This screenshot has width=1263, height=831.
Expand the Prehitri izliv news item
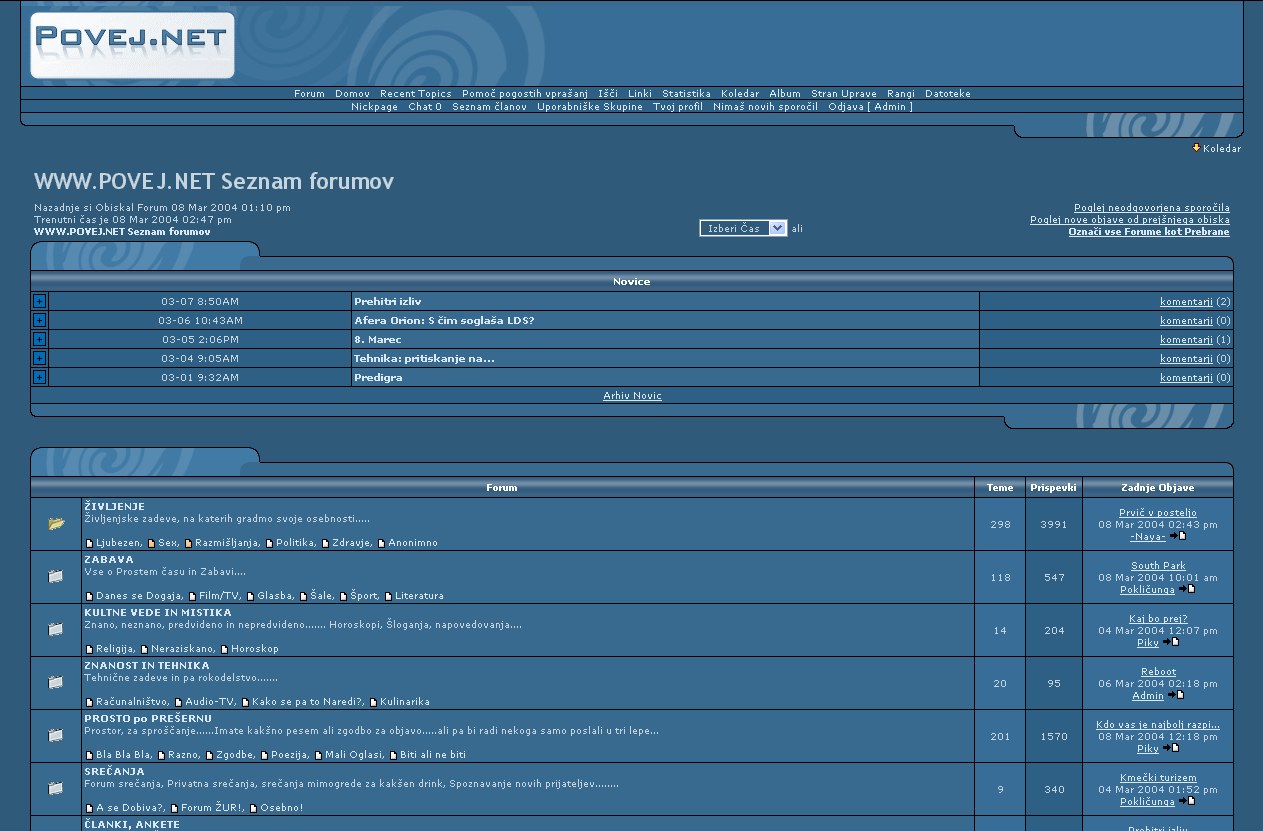pos(40,301)
